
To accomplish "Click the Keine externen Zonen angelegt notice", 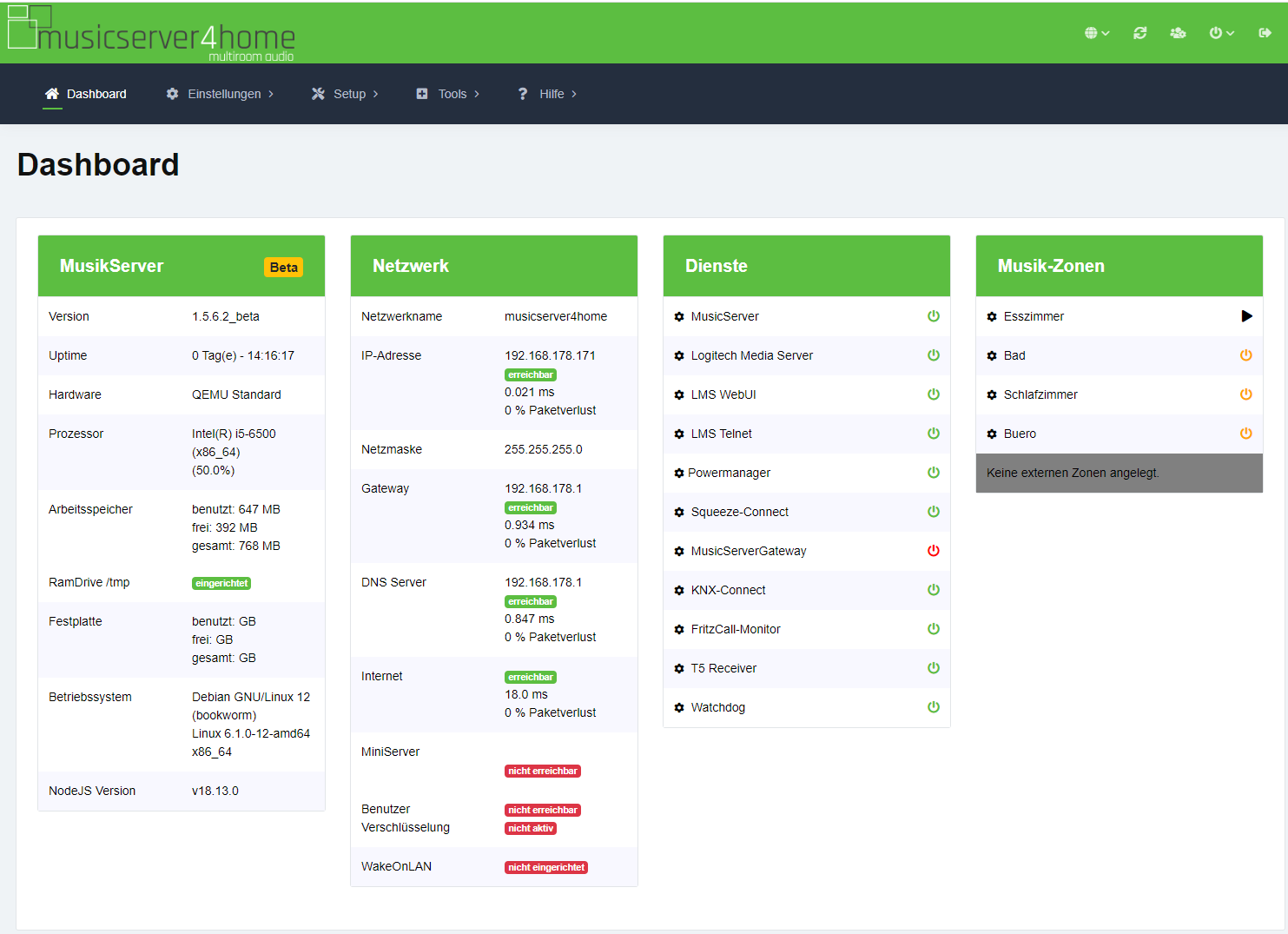I will [1120, 473].
